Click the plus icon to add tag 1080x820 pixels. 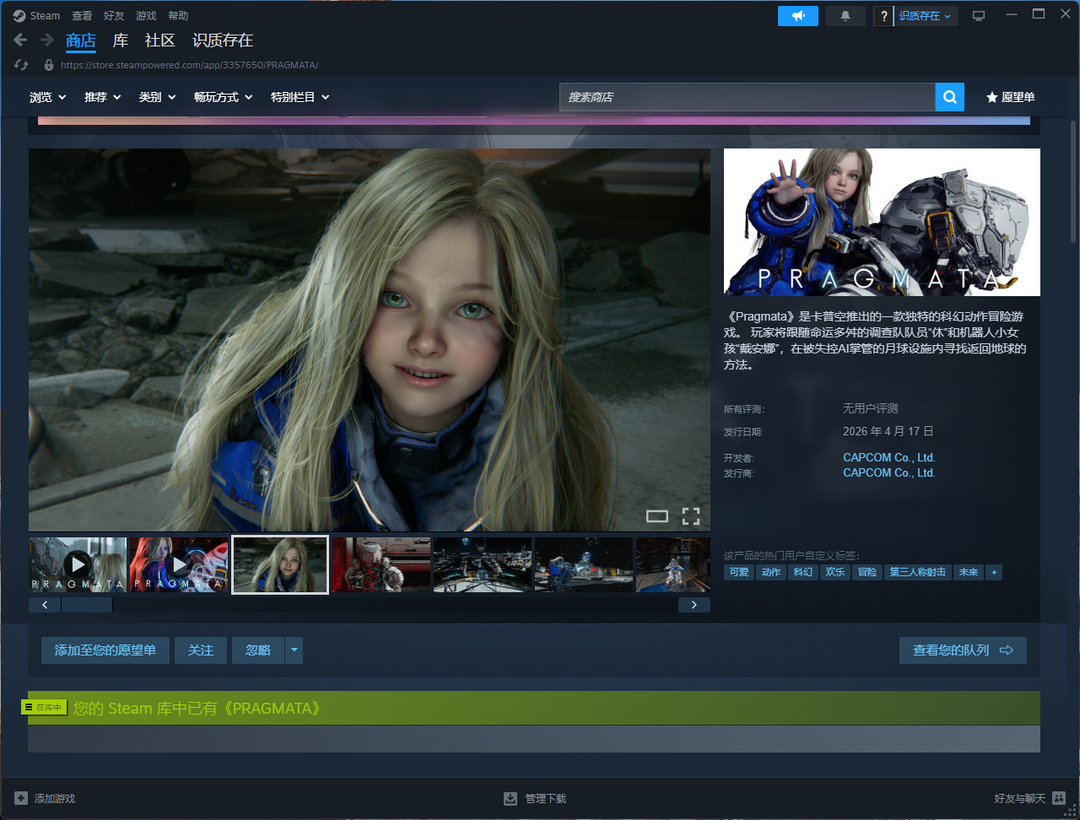click(993, 572)
